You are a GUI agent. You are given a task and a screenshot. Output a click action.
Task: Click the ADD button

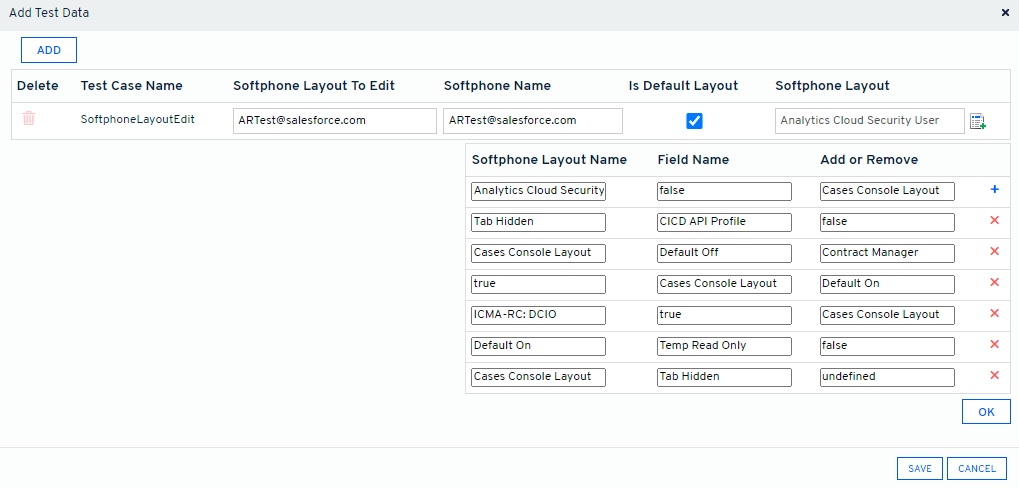click(49, 50)
